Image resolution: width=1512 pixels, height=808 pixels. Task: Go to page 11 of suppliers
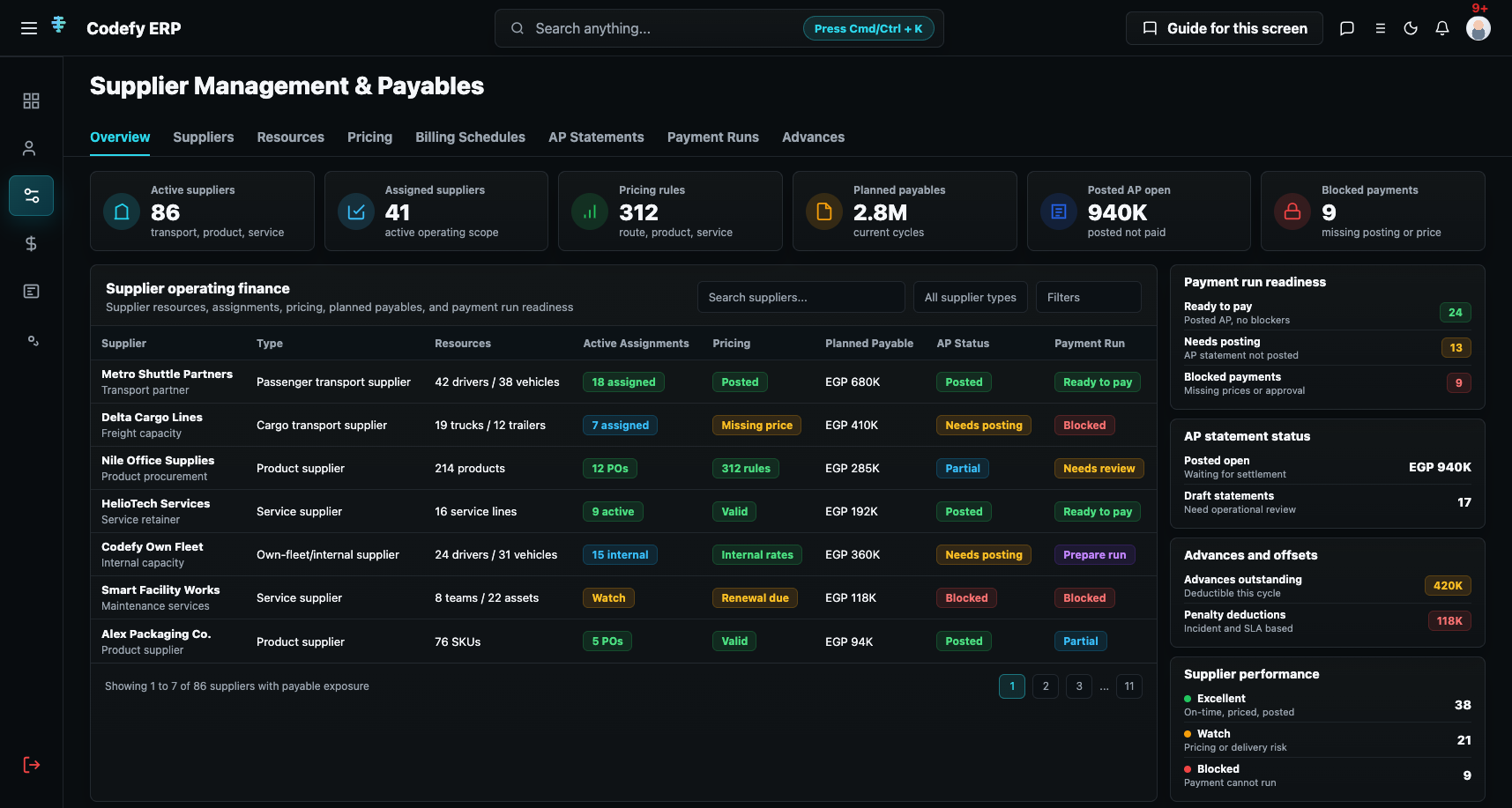[1129, 686]
